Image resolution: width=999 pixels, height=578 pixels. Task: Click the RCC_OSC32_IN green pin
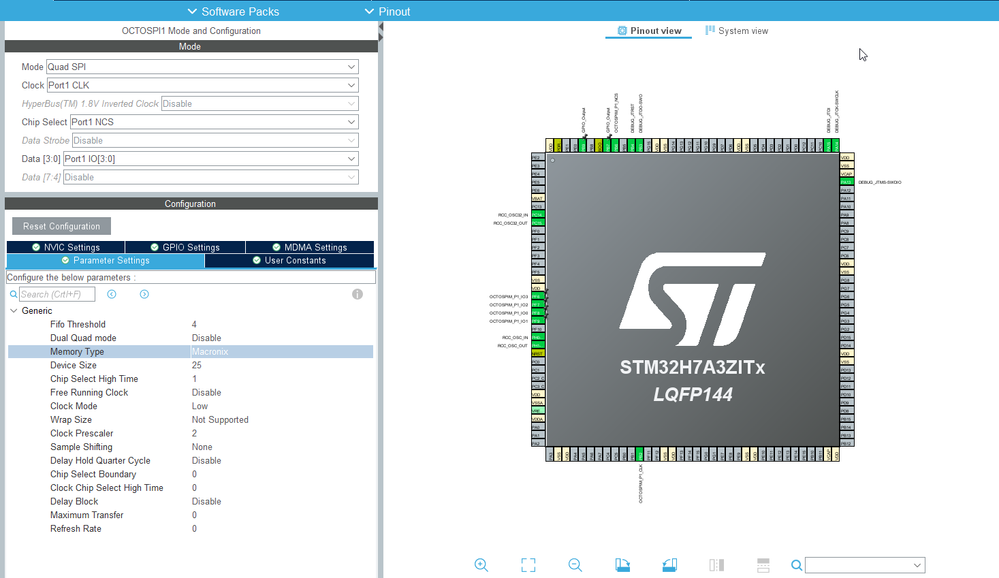[538, 215]
